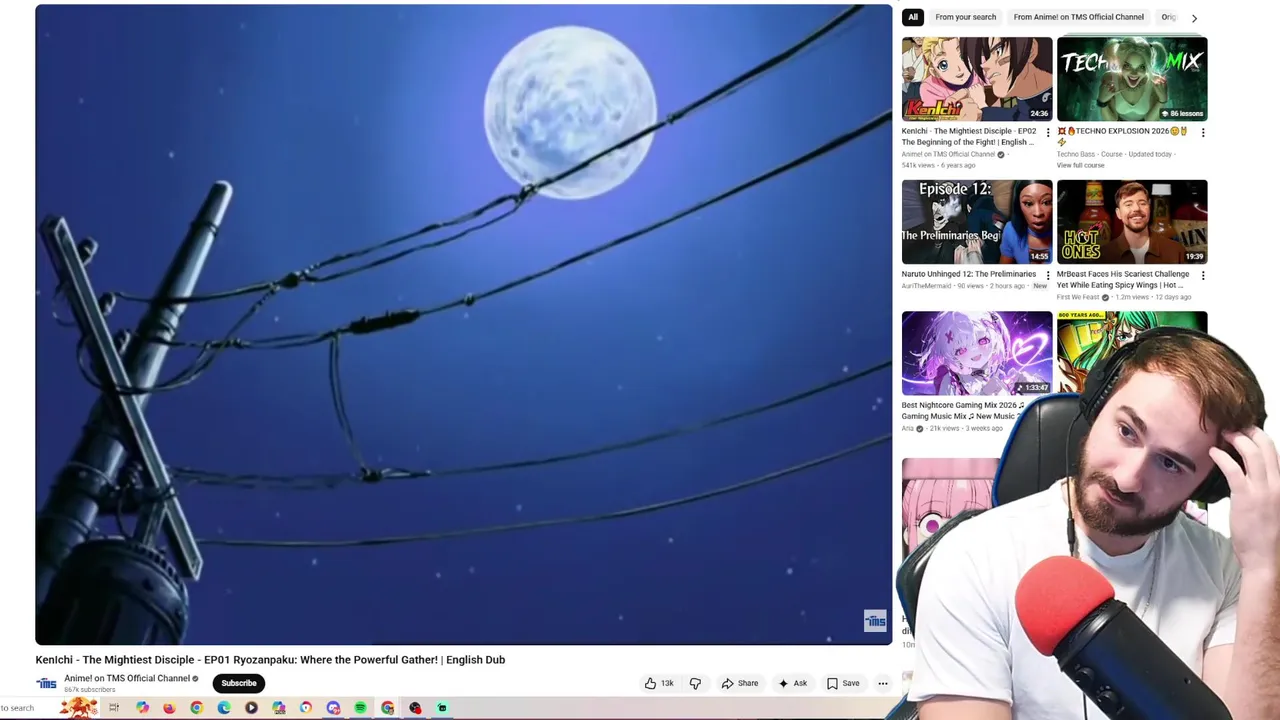Open the first Google Chrome taskbar icon
This screenshot has height=720, width=1280.
(x=196, y=708)
